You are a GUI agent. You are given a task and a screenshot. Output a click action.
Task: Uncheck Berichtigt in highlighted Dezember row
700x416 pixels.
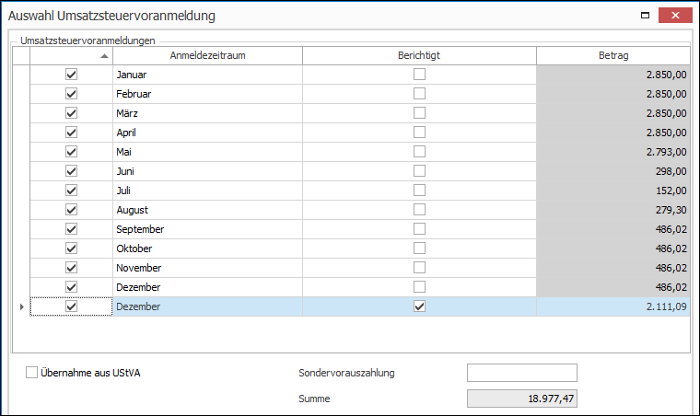coord(419,306)
